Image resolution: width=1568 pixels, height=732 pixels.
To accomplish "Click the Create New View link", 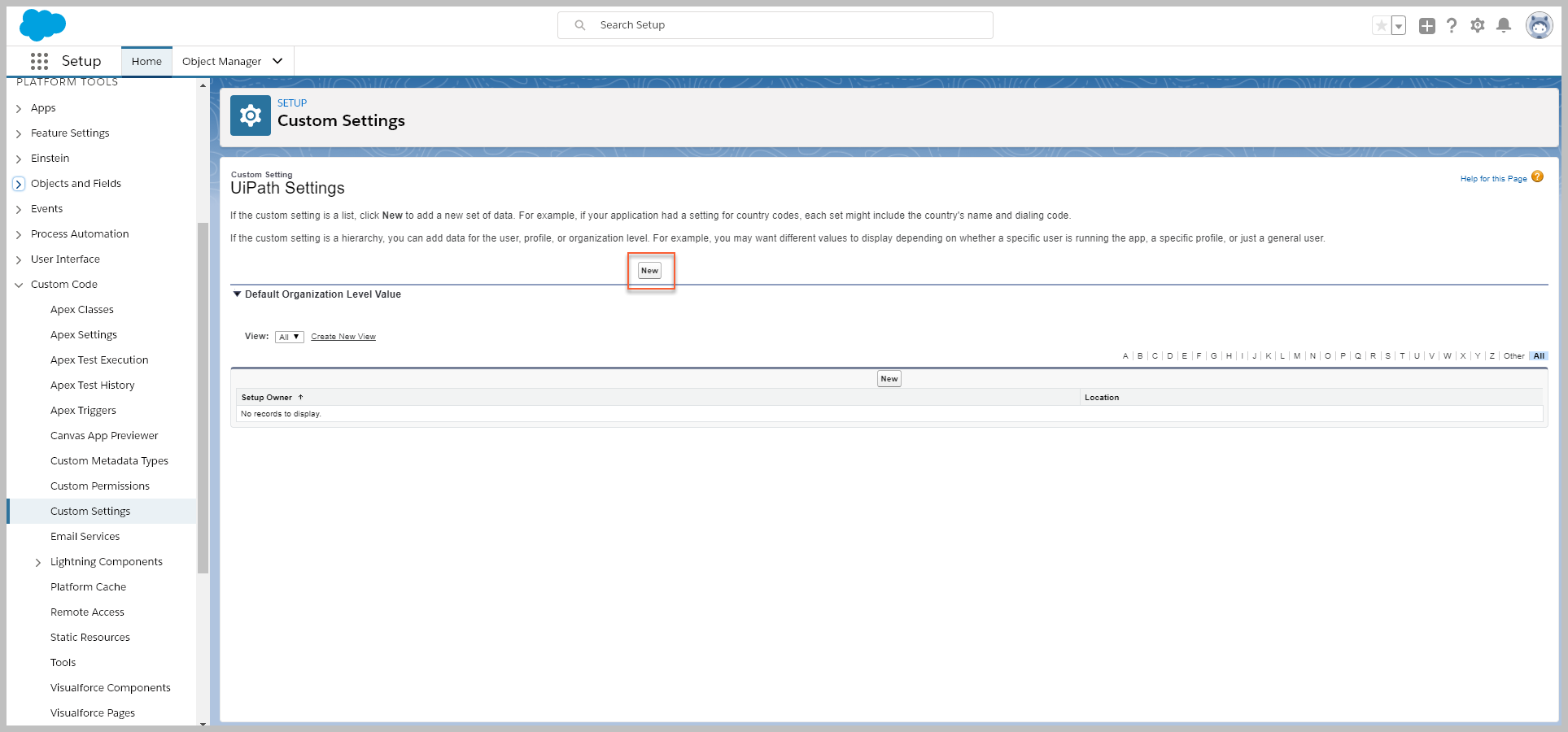I will click(343, 337).
